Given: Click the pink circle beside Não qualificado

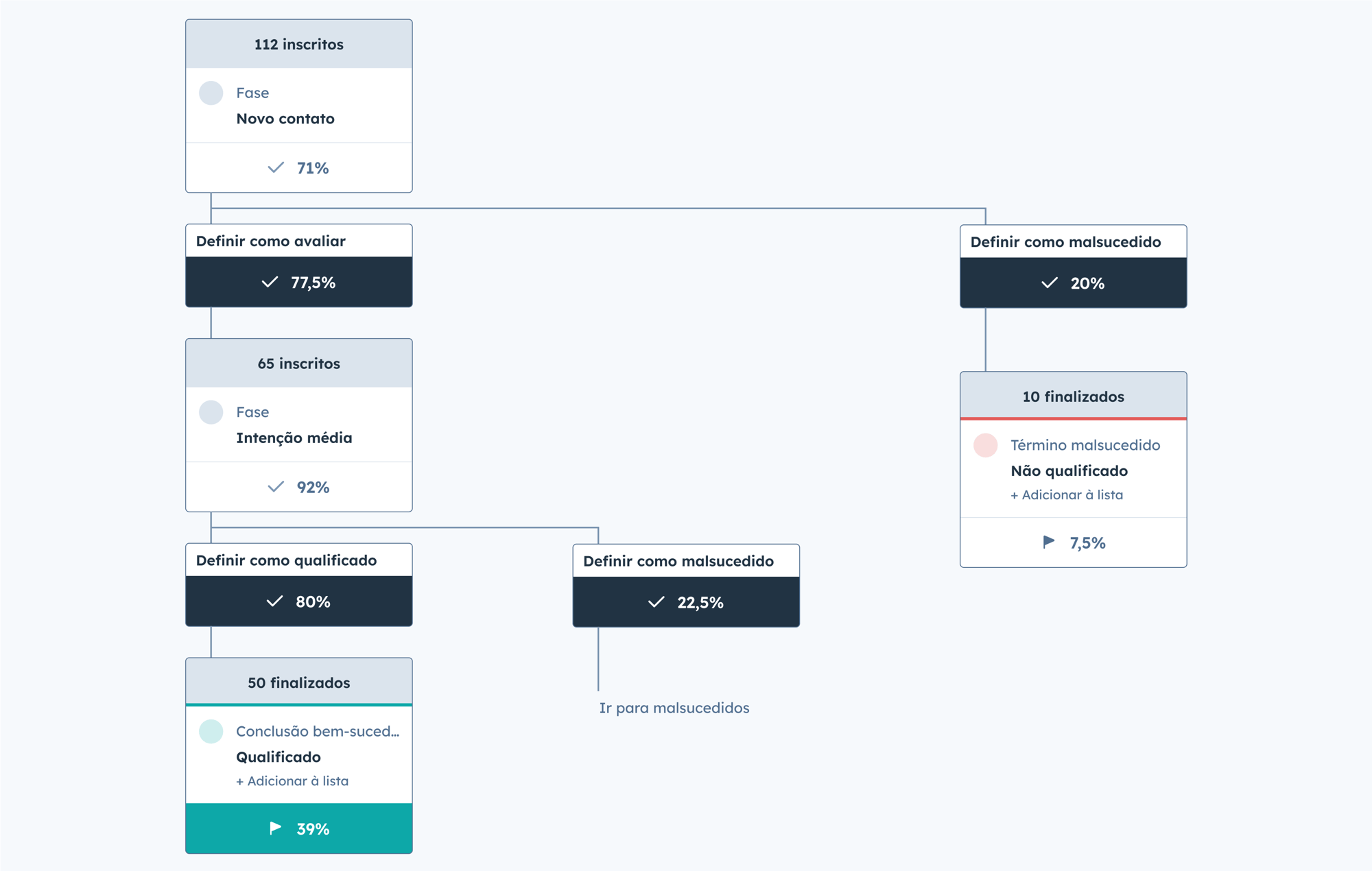Looking at the screenshot, I should 985,445.
